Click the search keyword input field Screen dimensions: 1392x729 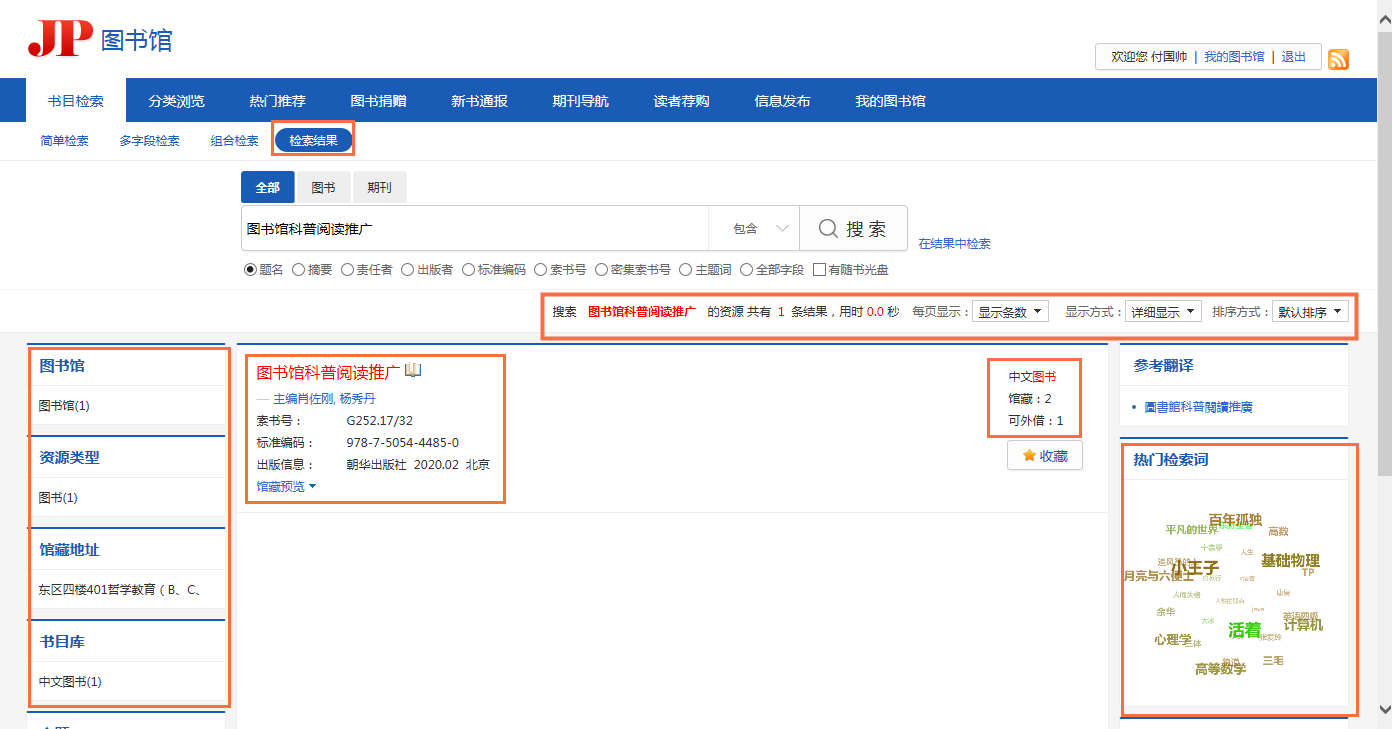(475, 229)
